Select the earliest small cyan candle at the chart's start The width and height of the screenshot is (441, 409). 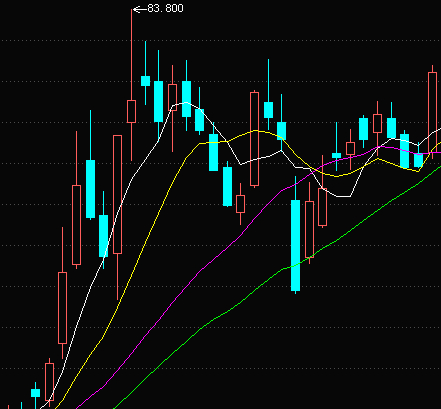click(35, 393)
